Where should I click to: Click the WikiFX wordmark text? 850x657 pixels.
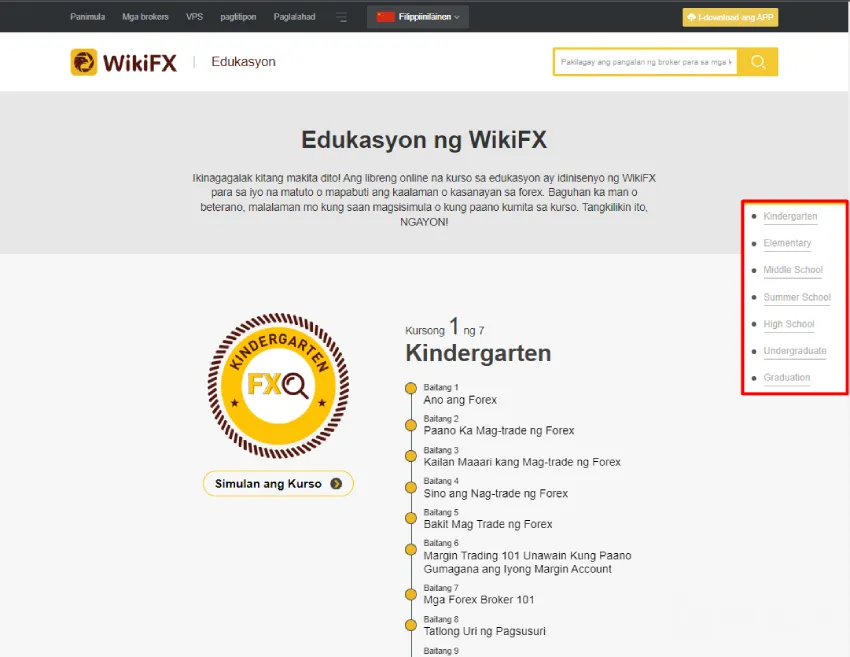(x=140, y=63)
